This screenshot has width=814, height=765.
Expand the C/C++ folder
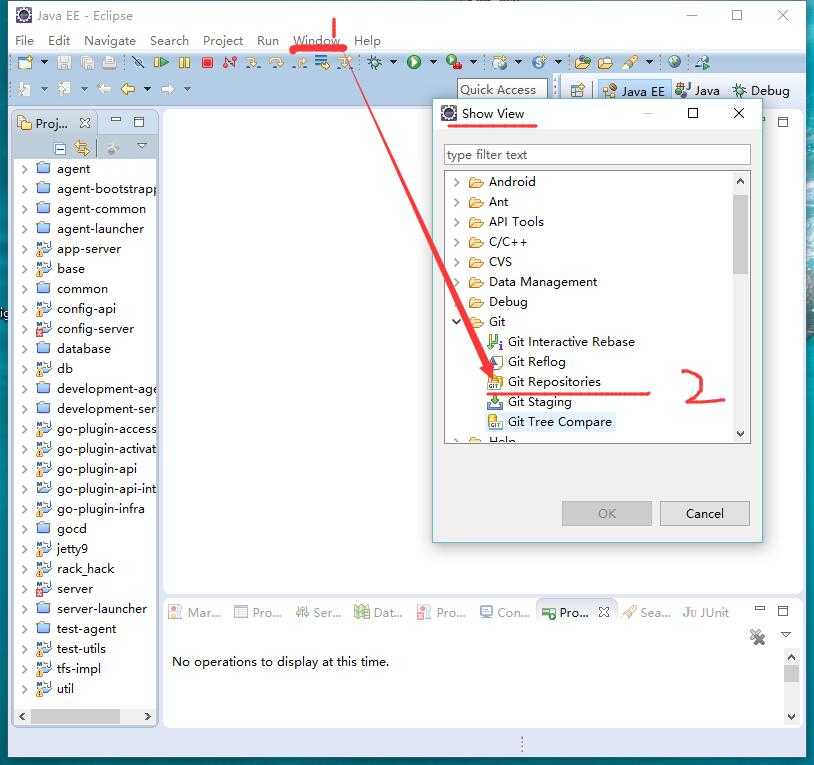[456, 242]
